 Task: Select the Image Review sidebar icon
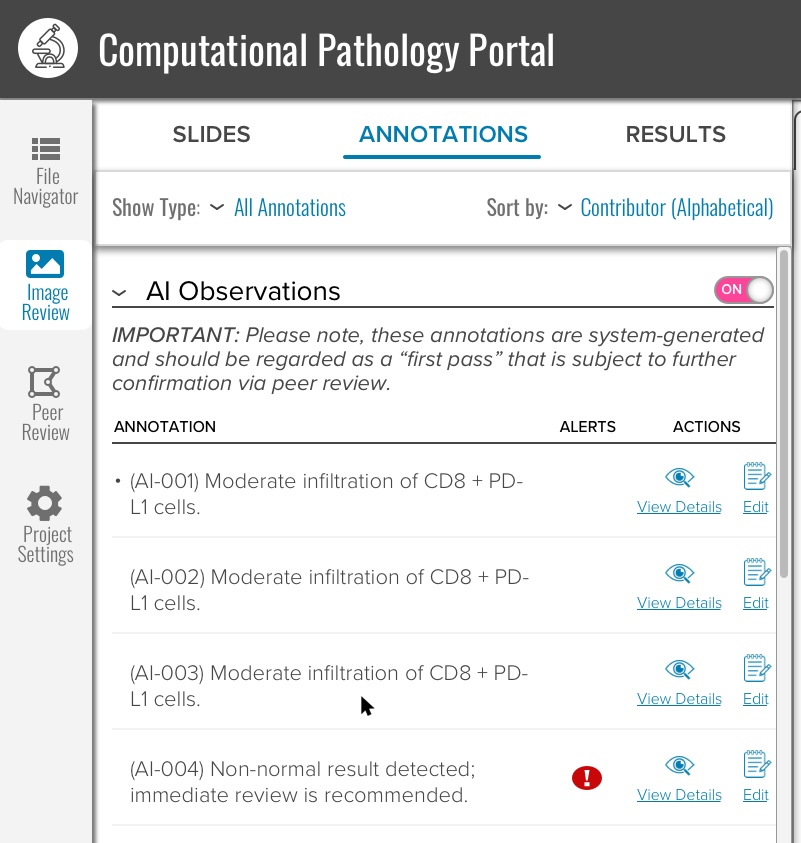coord(45,264)
